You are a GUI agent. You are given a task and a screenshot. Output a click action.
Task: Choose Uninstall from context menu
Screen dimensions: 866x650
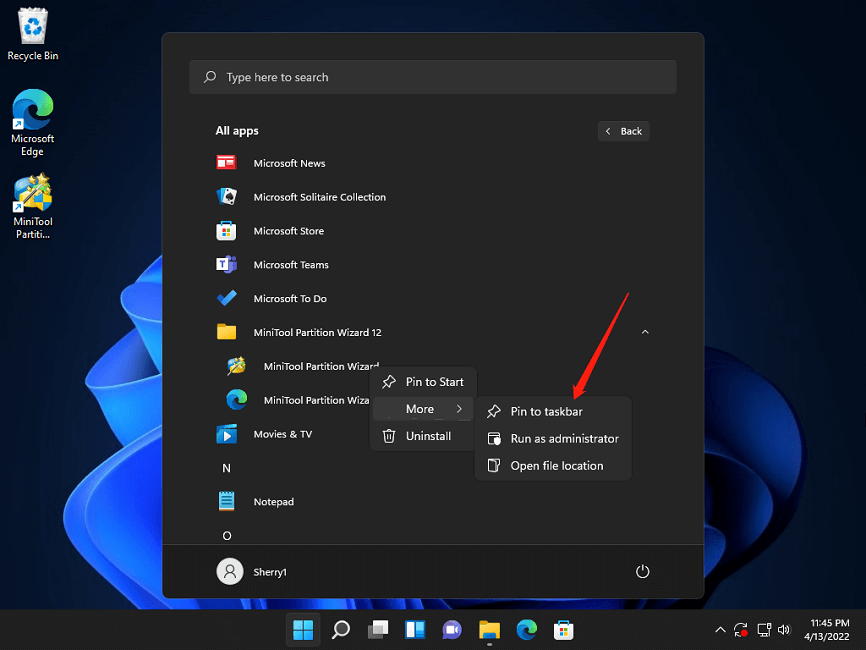(x=423, y=436)
